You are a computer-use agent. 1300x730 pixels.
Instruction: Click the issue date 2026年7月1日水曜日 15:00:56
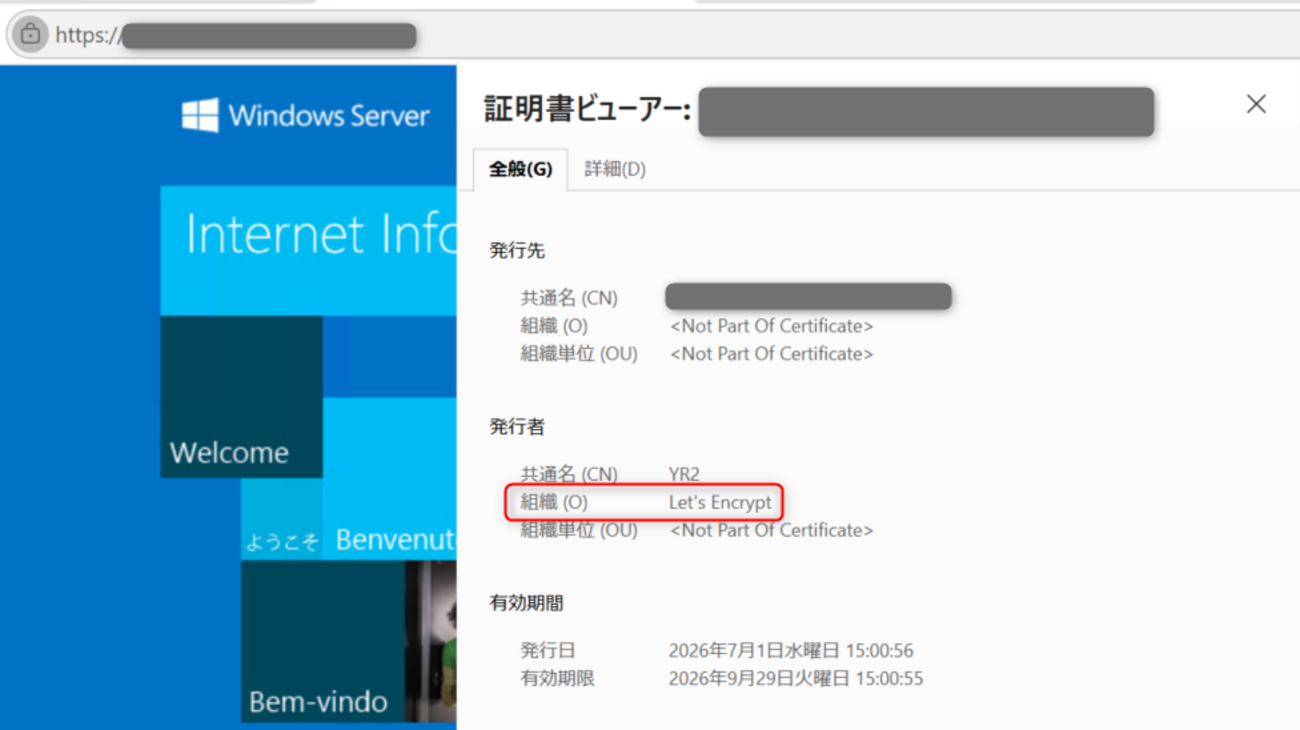tap(791, 651)
